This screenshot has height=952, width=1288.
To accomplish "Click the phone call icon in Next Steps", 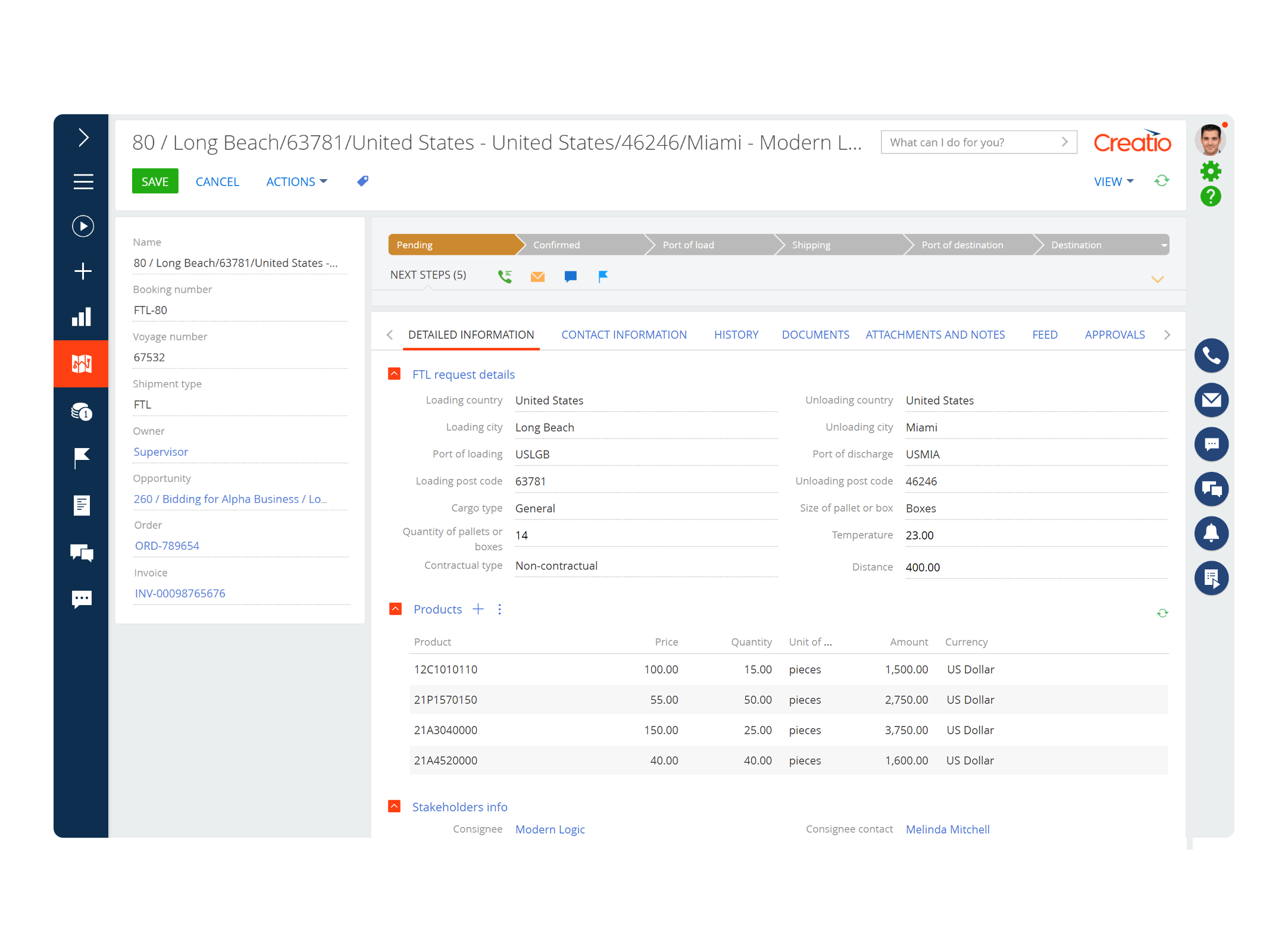I will (505, 276).
